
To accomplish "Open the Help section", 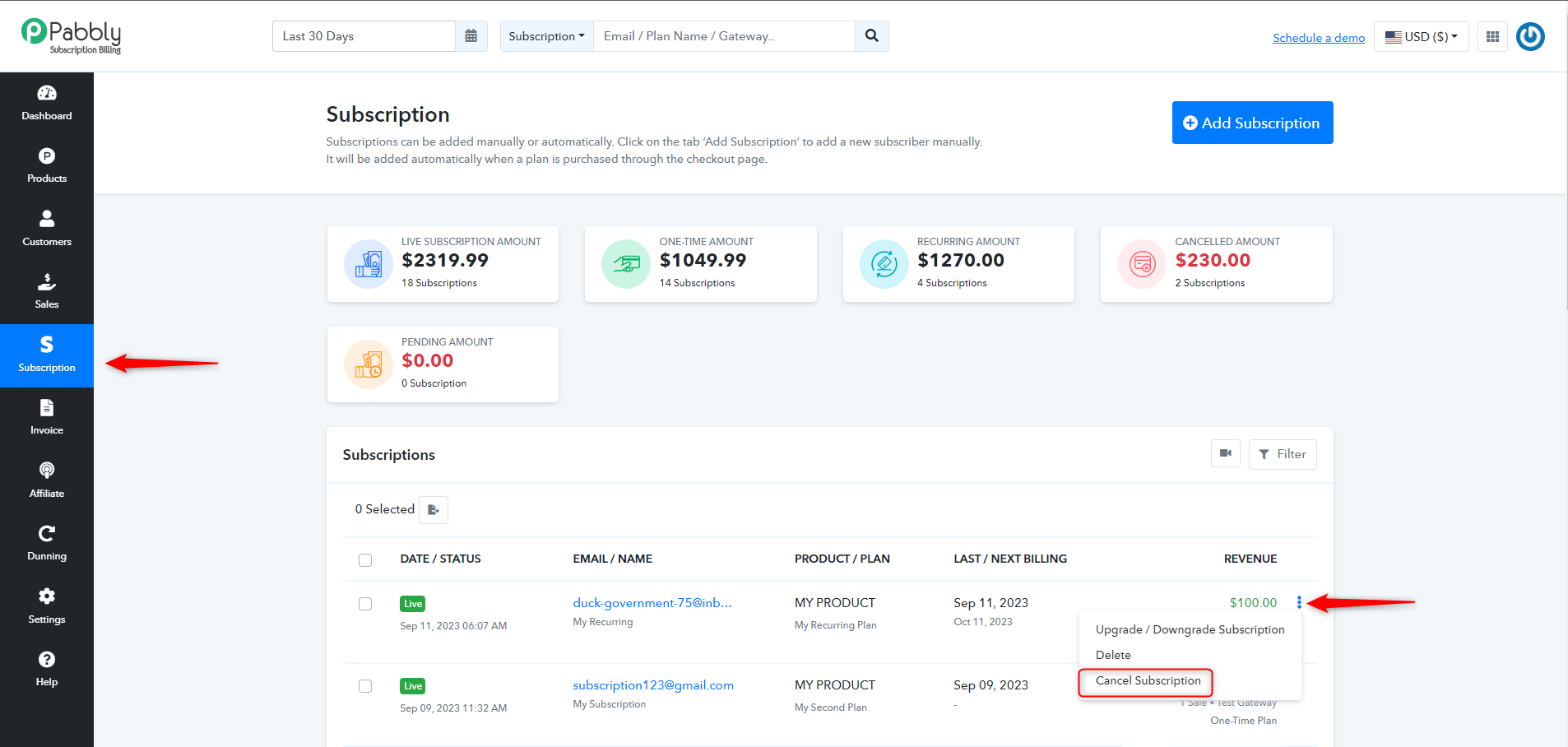I will coord(47,670).
